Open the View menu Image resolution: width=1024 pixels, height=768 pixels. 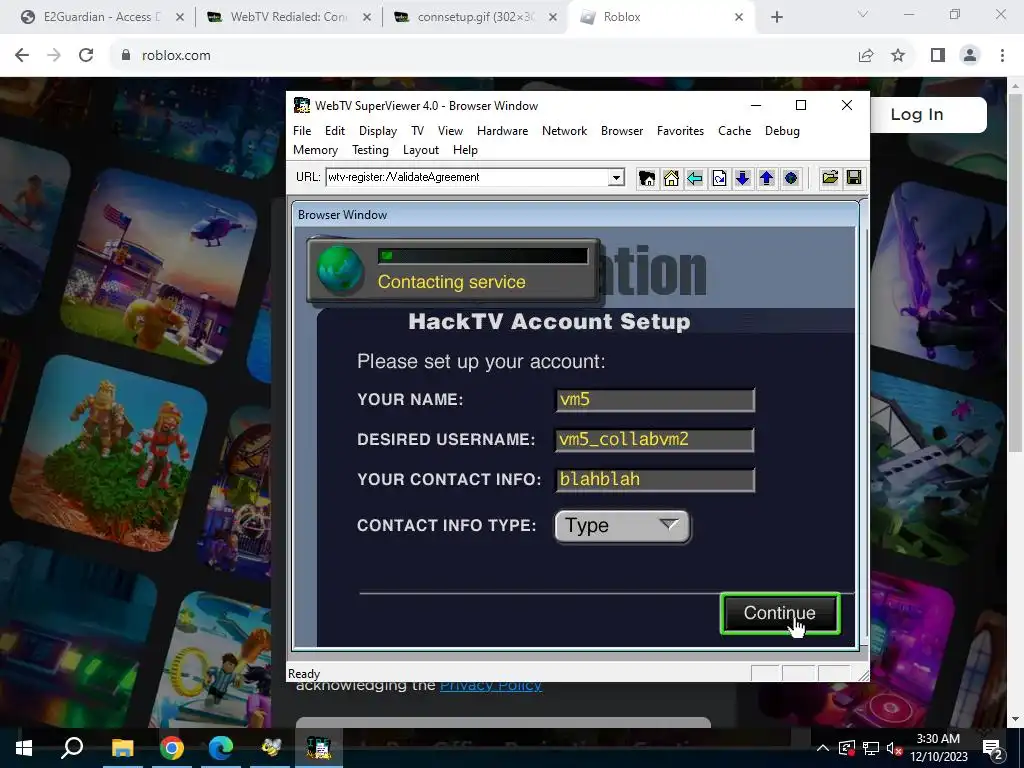[x=450, y=131]
